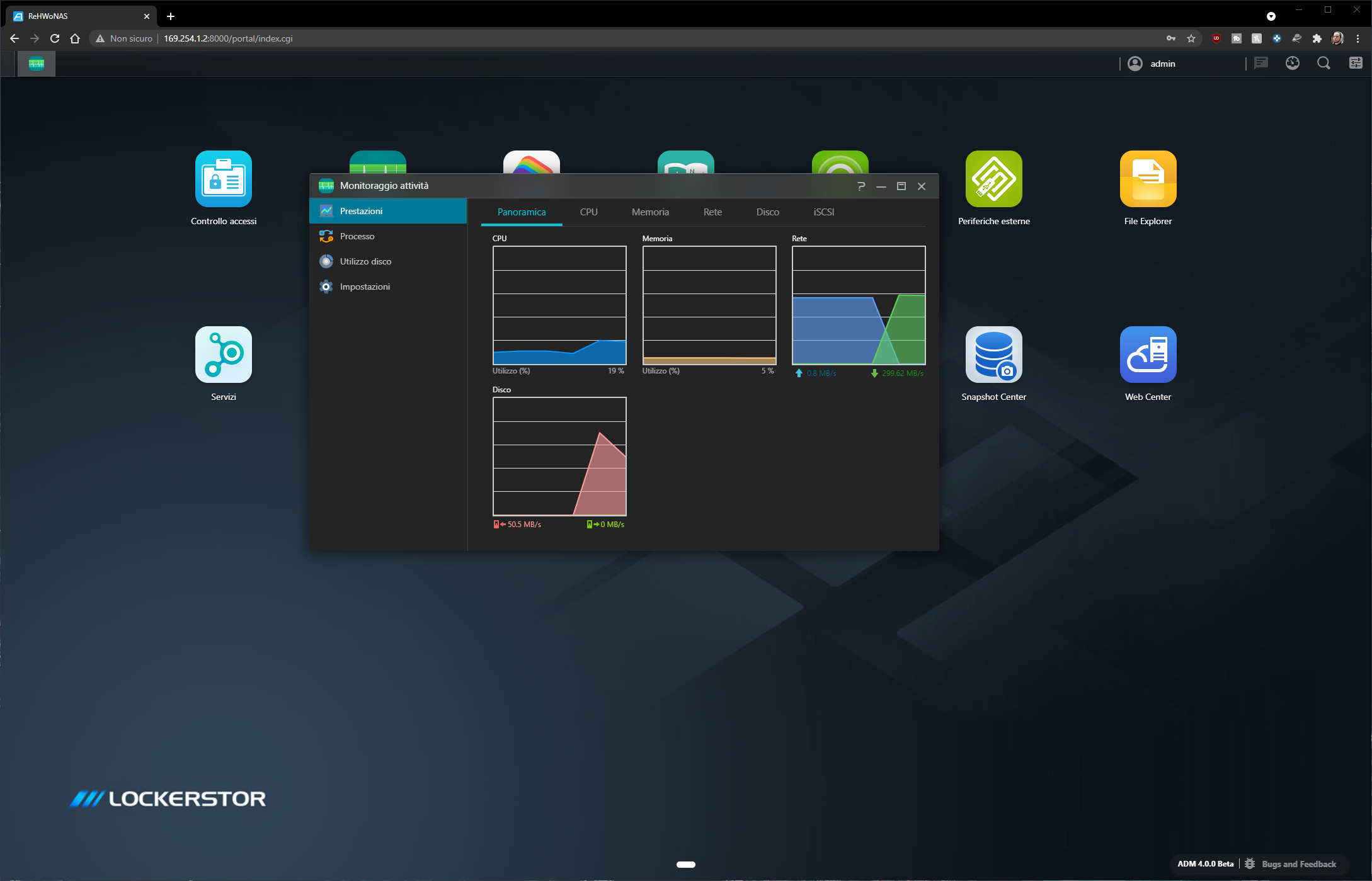1372x881 pixels.
Task: Select Processo in the sidebar
Action: (x=357, y=236)
